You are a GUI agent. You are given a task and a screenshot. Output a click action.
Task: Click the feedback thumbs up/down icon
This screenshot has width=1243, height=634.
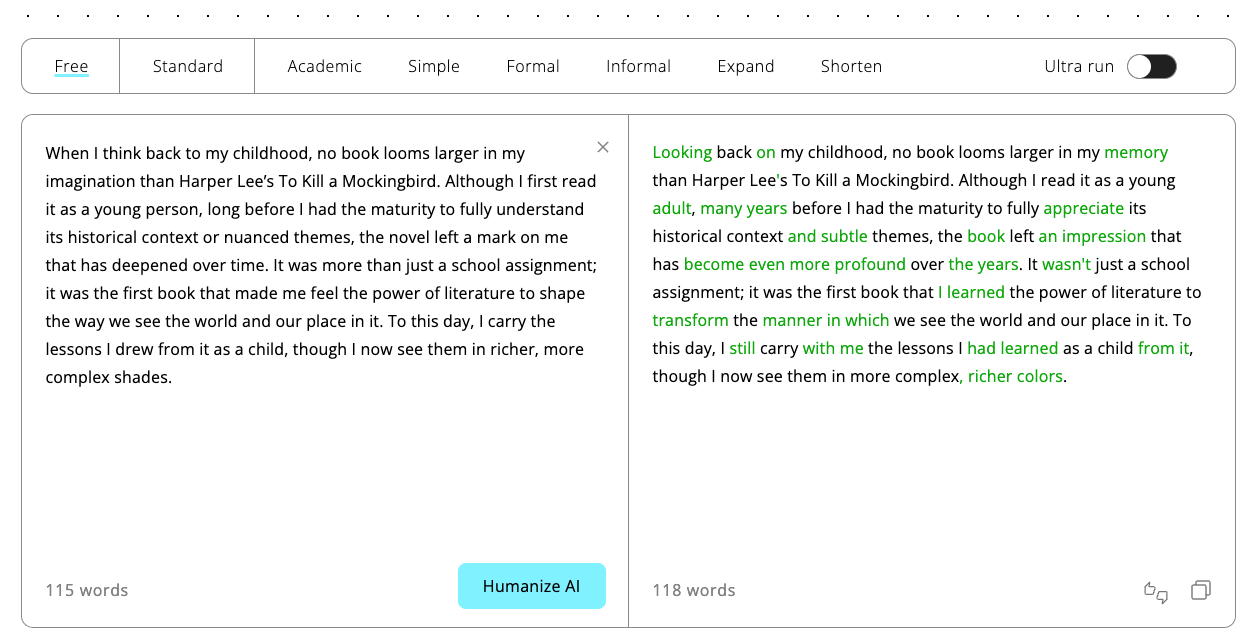(x=1156, y=591)
